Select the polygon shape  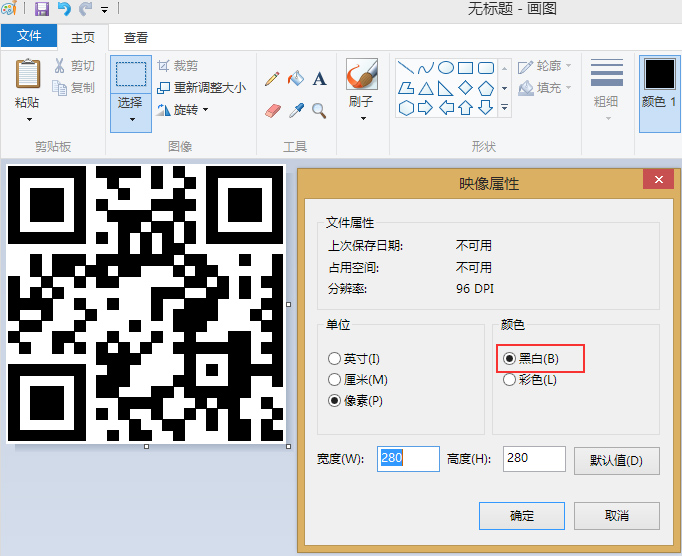(x=406, y=88)
